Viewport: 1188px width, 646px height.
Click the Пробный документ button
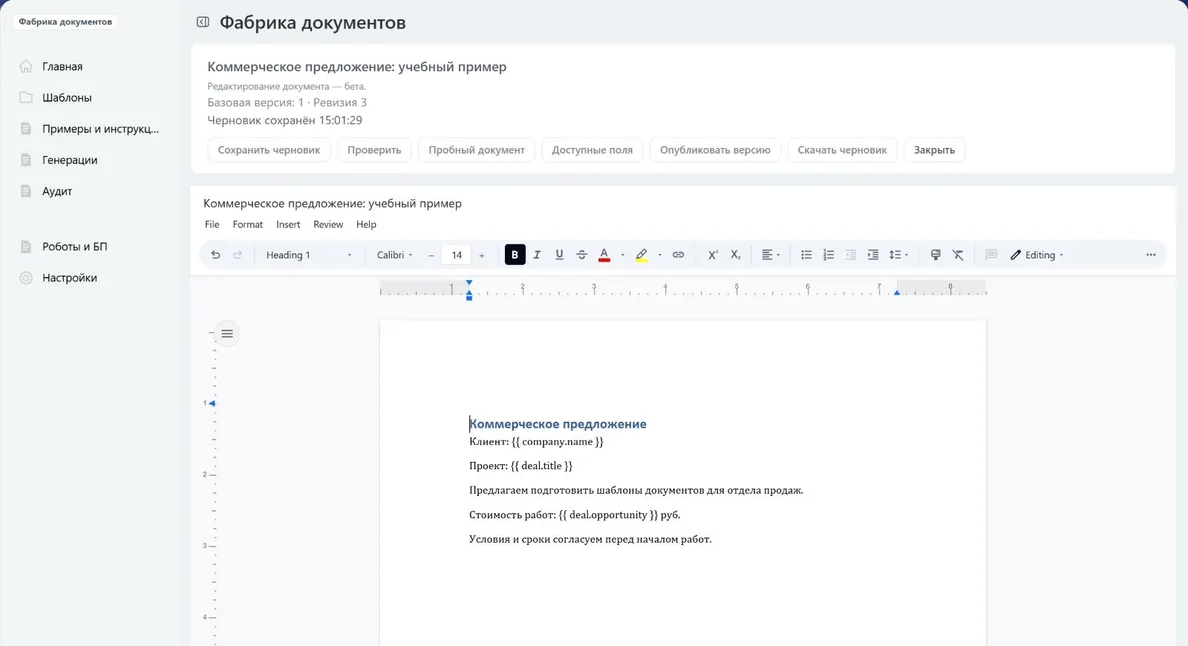[x=477, y=150]
